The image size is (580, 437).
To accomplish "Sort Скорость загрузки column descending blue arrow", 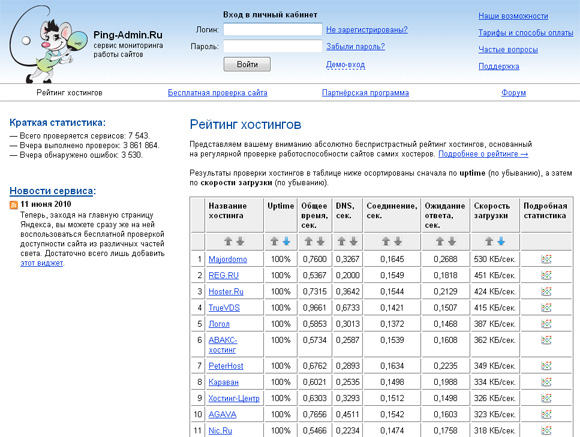I will 501,242.
